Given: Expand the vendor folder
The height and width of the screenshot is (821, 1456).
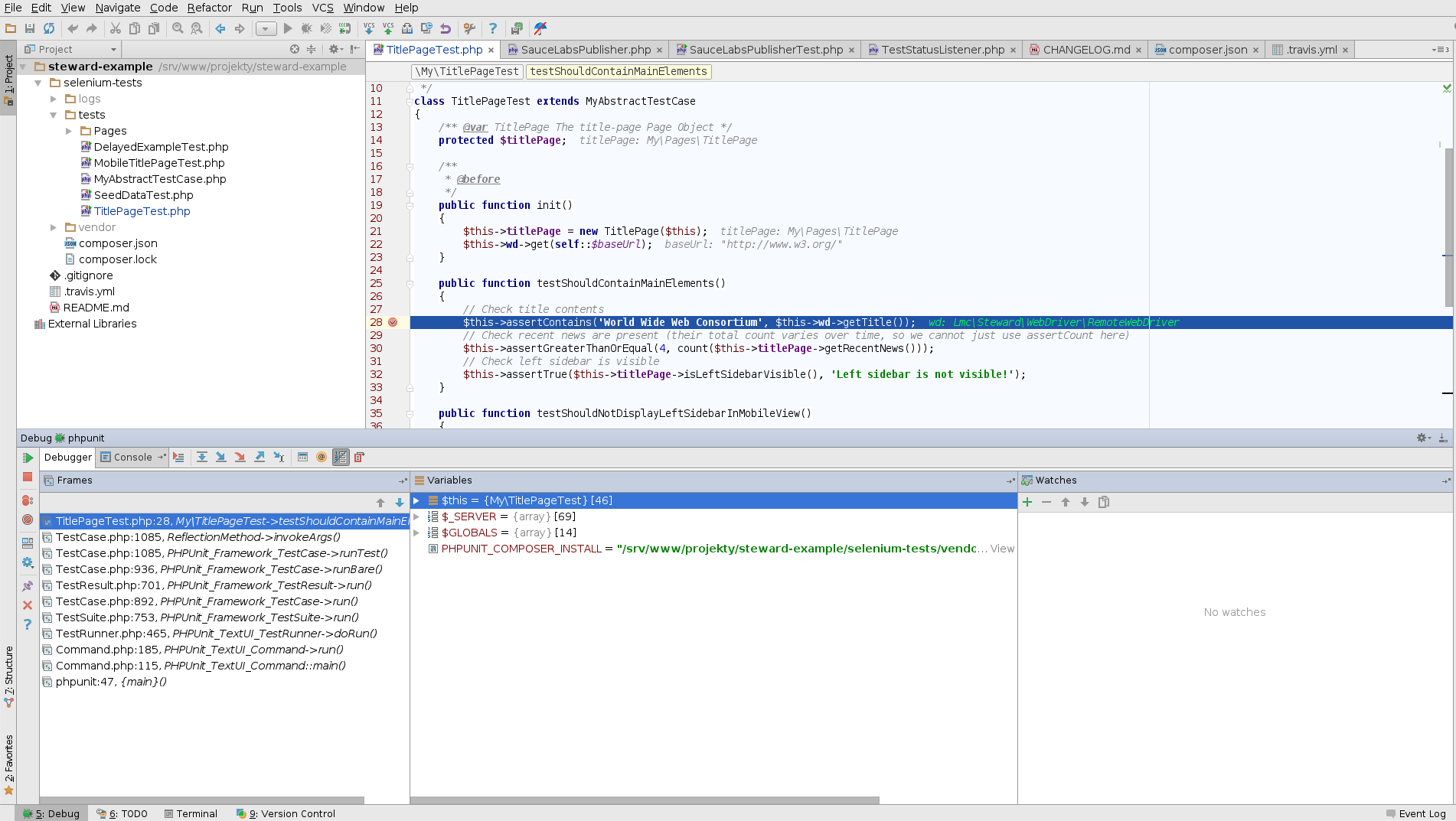Looking at the screenshot, I should [54, 227].
